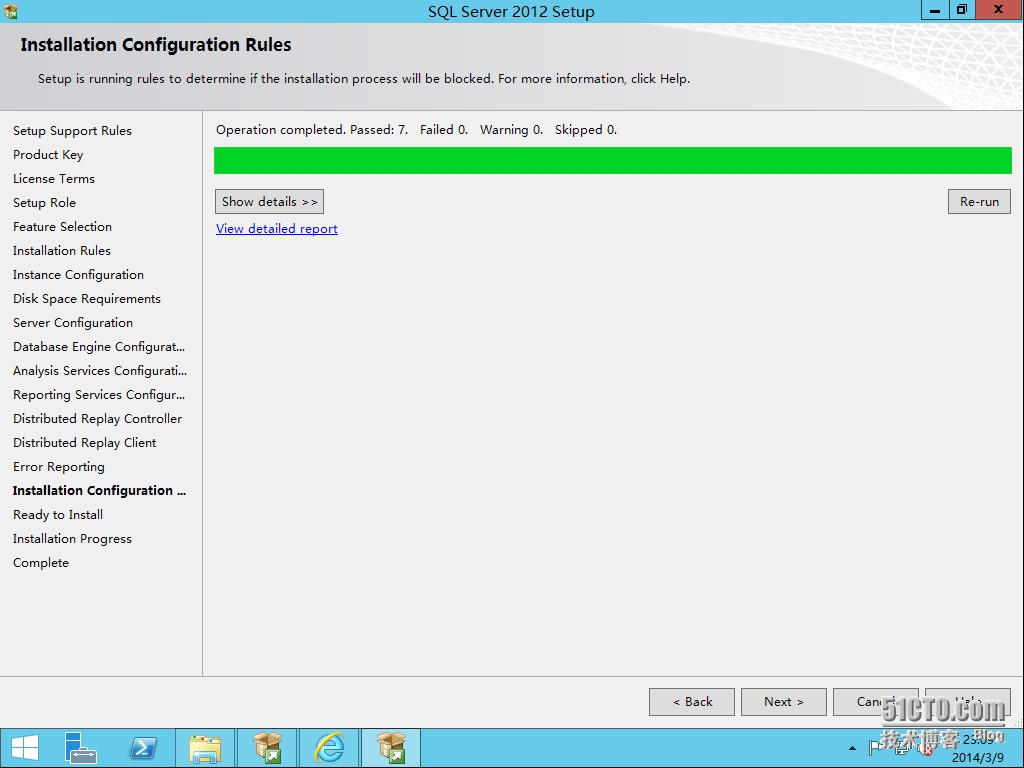
Task: Show hidden tray icons arrow
Action: point(852,748)
